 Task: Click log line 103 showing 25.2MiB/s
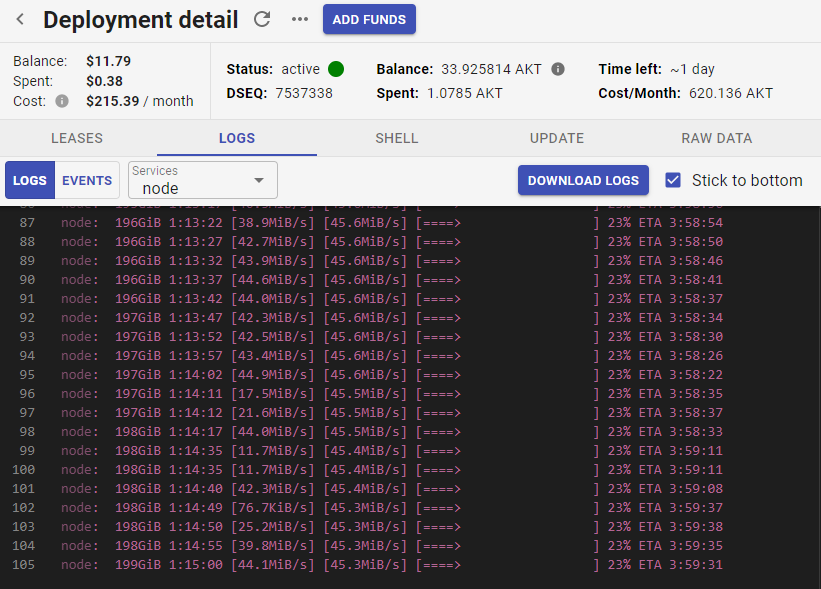click(x=410, y=527)
